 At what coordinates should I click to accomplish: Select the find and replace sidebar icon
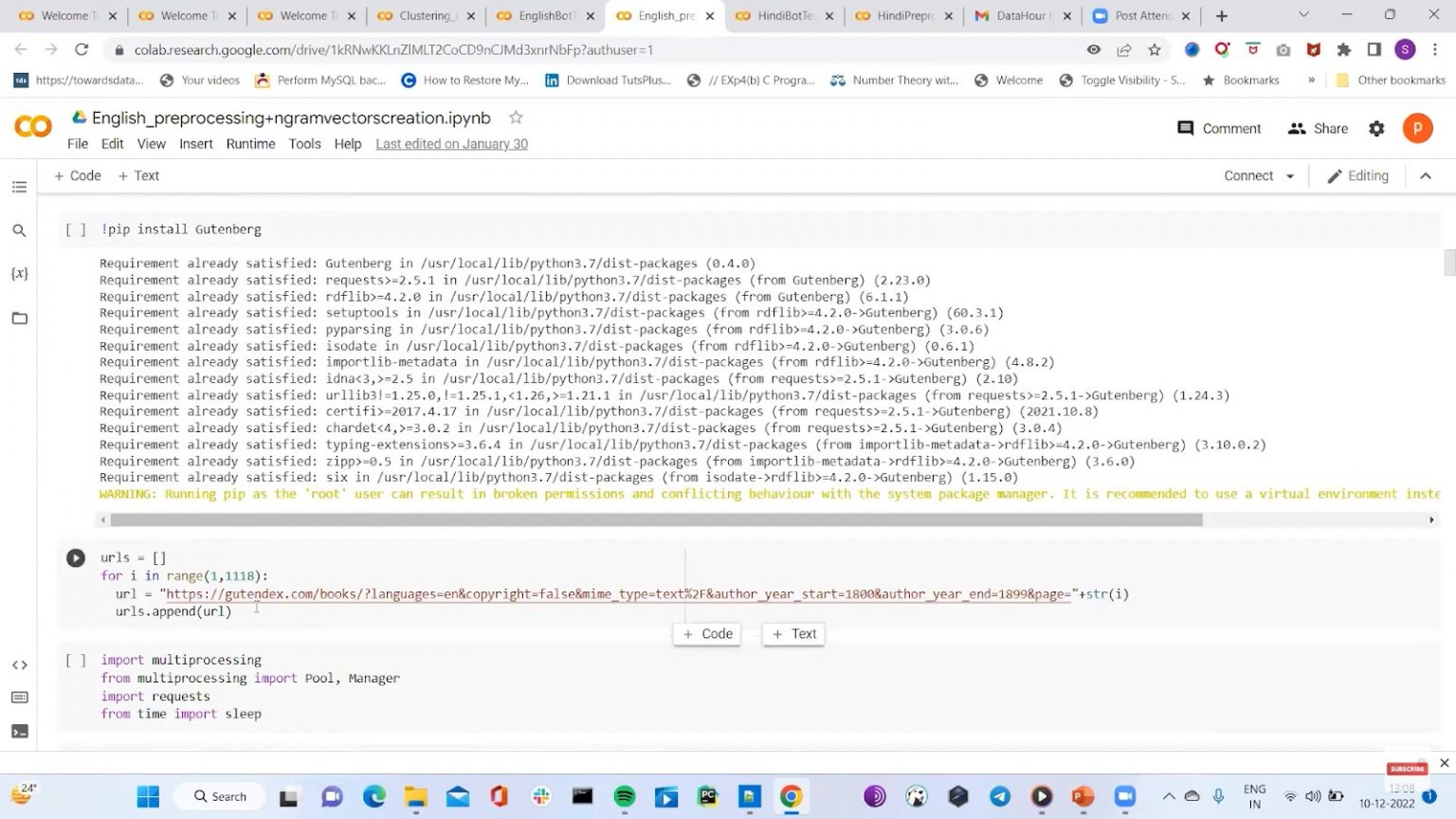pyautogui.click(x=19, y=229)
